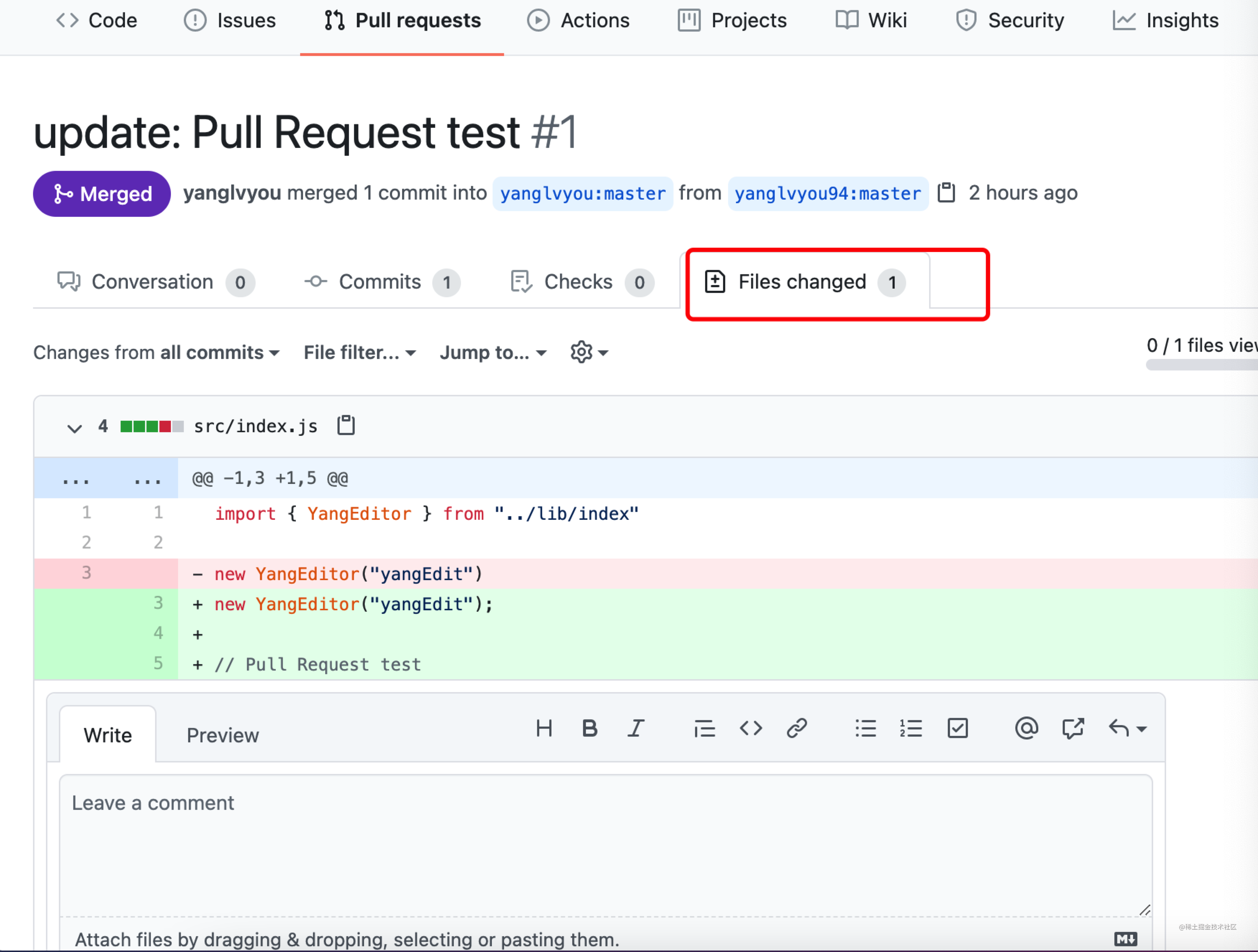Select the Write comment tab
Image resolution: width=1258 pixels, height=952 pixels.
coord(107,735)
